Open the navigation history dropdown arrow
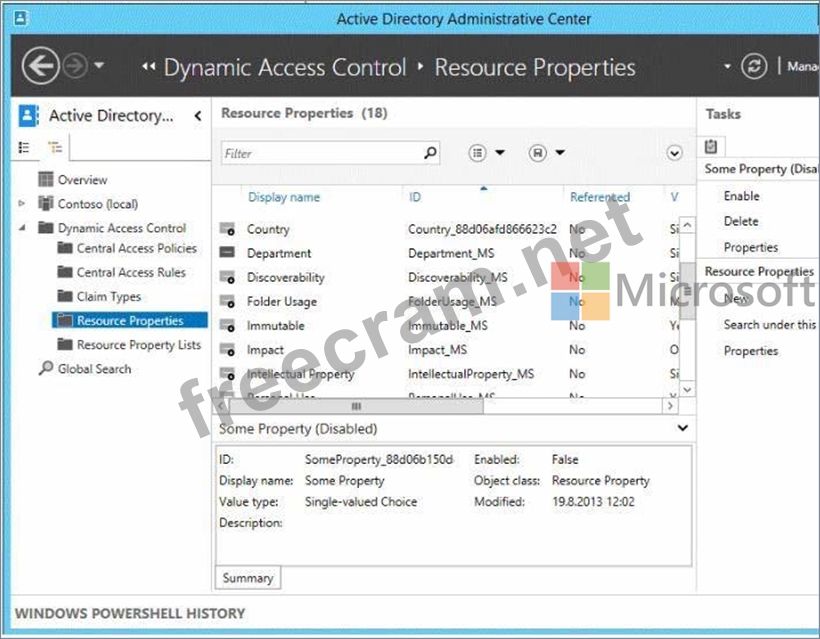The height and width of the screenshot is (639, 820). 99,66
